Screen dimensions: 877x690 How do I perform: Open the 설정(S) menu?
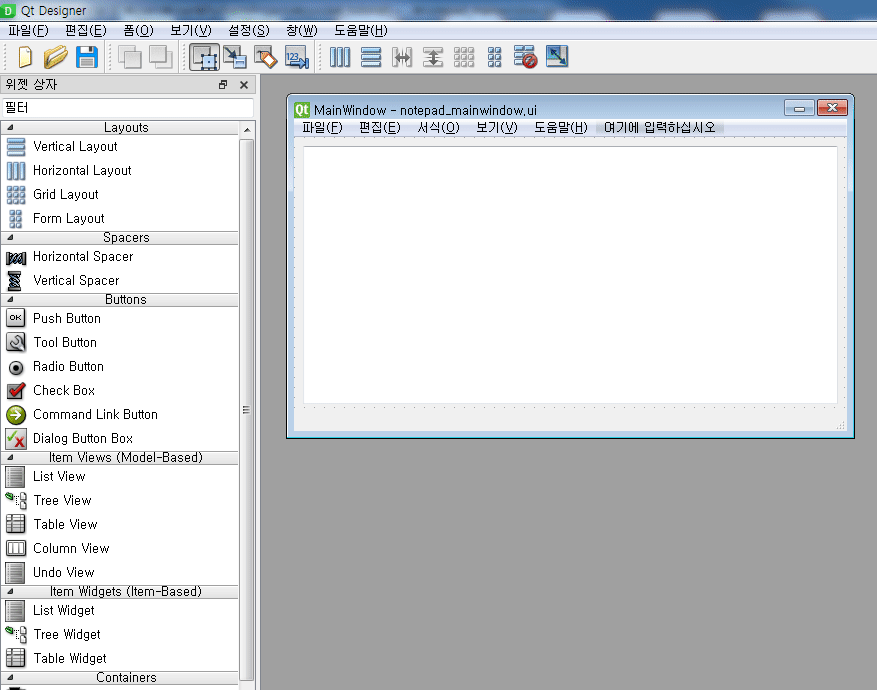click(x=249, y=31)
